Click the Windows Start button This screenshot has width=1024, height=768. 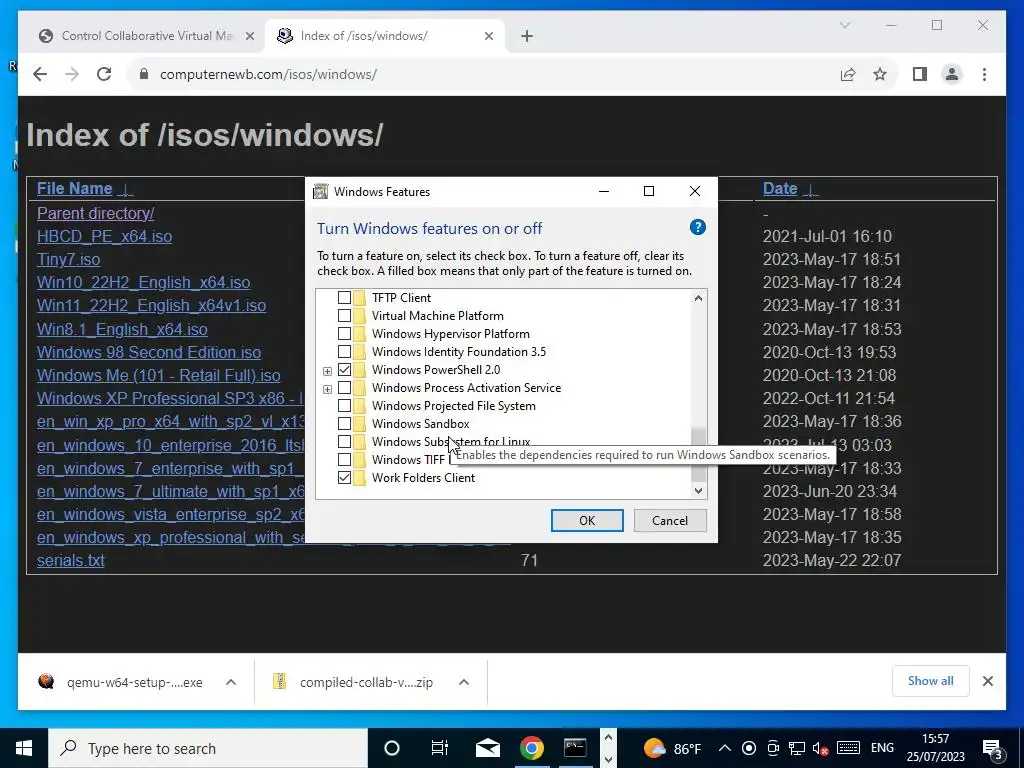coord(24,748)
